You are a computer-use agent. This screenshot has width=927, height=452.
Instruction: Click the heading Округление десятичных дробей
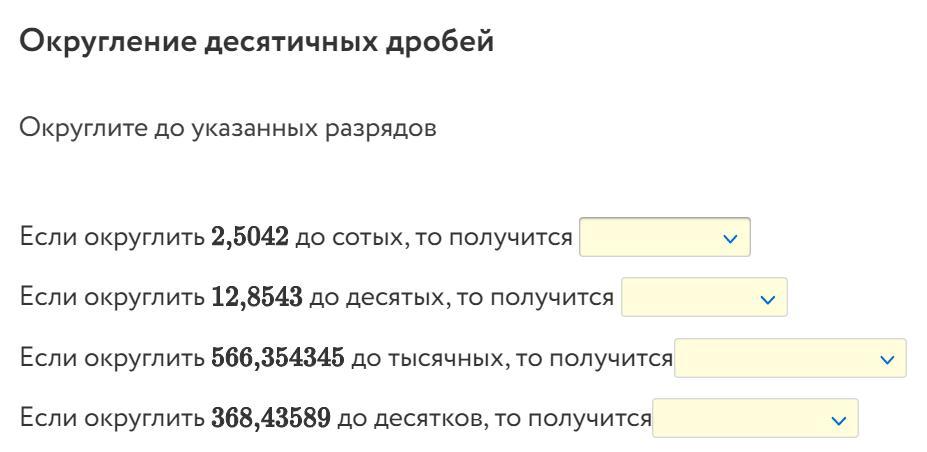coord(257,43)
